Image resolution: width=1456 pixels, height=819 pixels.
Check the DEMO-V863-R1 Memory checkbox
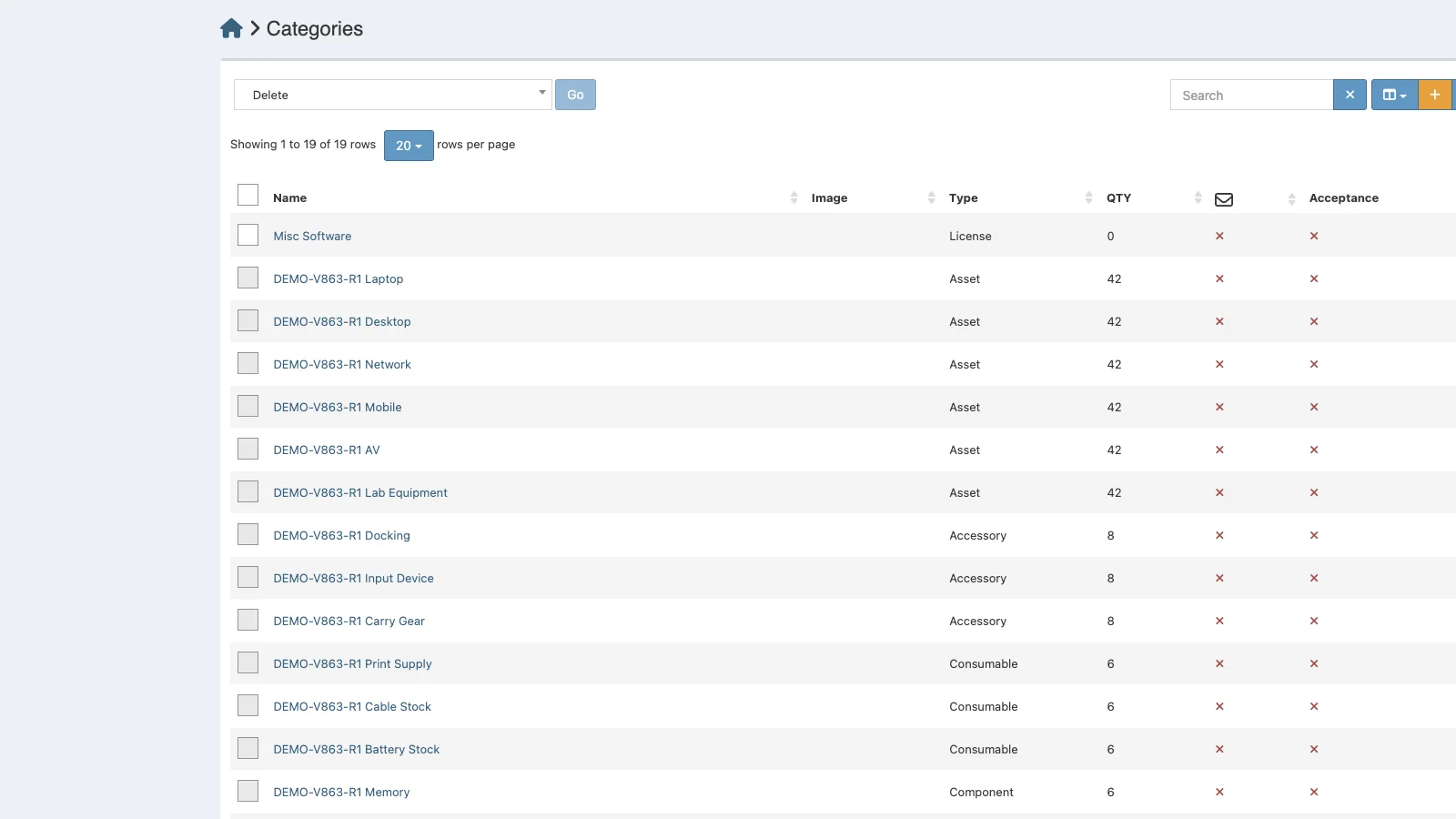click(x=248, y=791)
